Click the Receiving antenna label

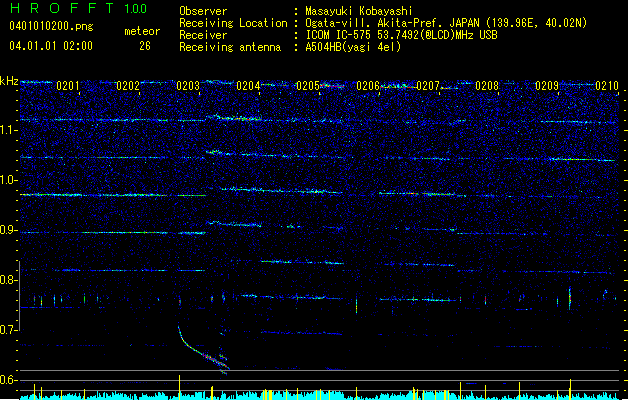(230, 47)
